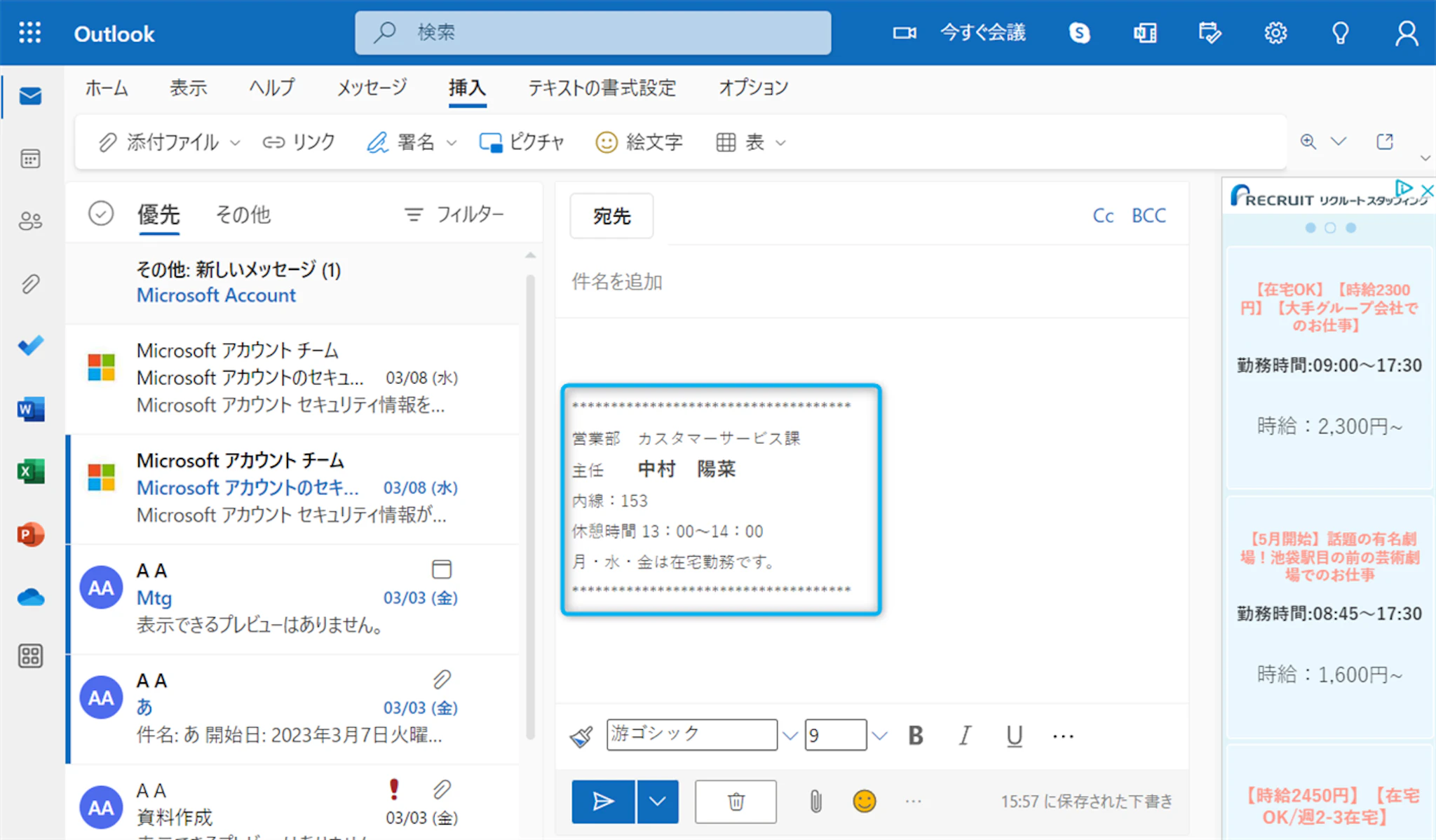Viewport: 1436px width, 840px height.
Task: Click the 宛先 recipient button
Action: click(x=611, y=216)
